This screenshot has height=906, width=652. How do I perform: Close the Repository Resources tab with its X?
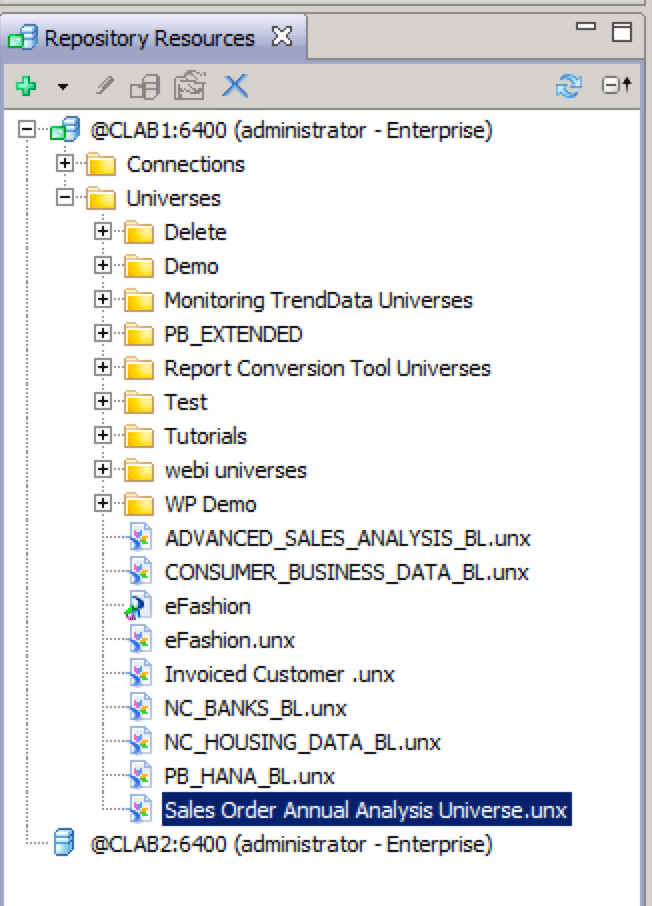pyautogui.click(x=281, y=36)
